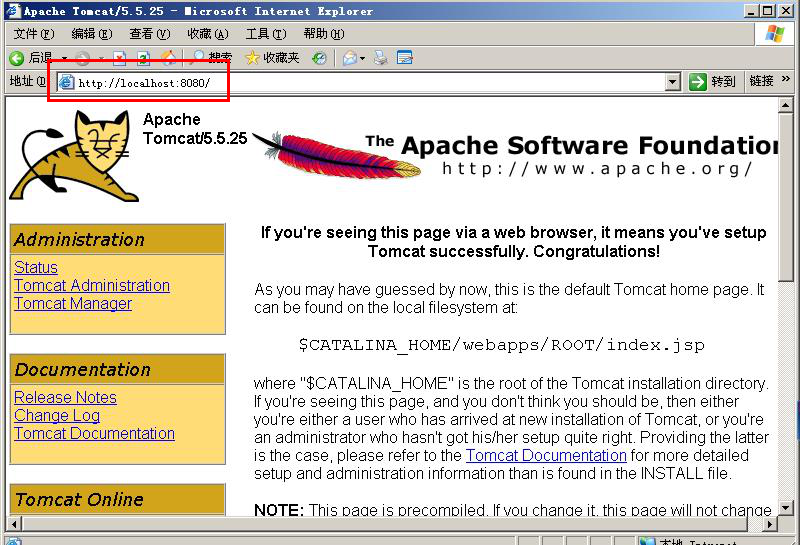Open the File (文件) menu
This screenshot has height=545, width=800.
(x=34, y=34)
